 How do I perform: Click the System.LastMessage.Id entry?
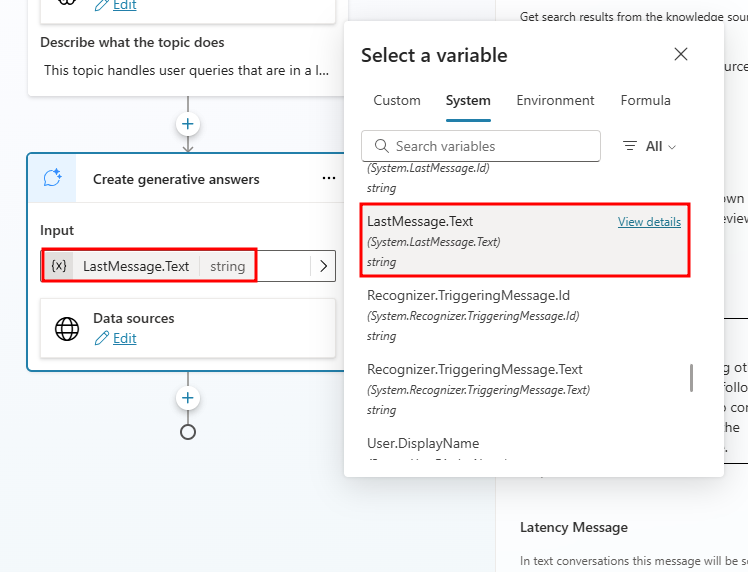525,178
